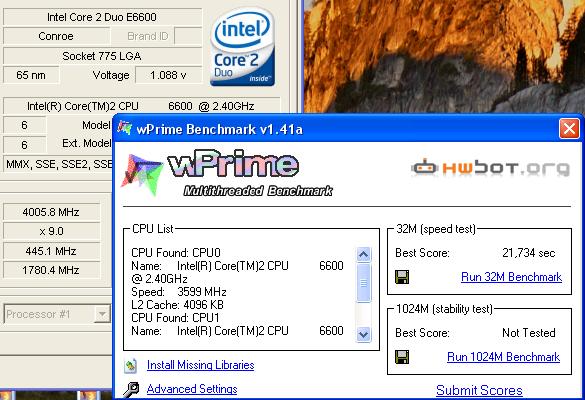Open Install Missing Libraries link
Screen dimensions: 585x400
200,365
